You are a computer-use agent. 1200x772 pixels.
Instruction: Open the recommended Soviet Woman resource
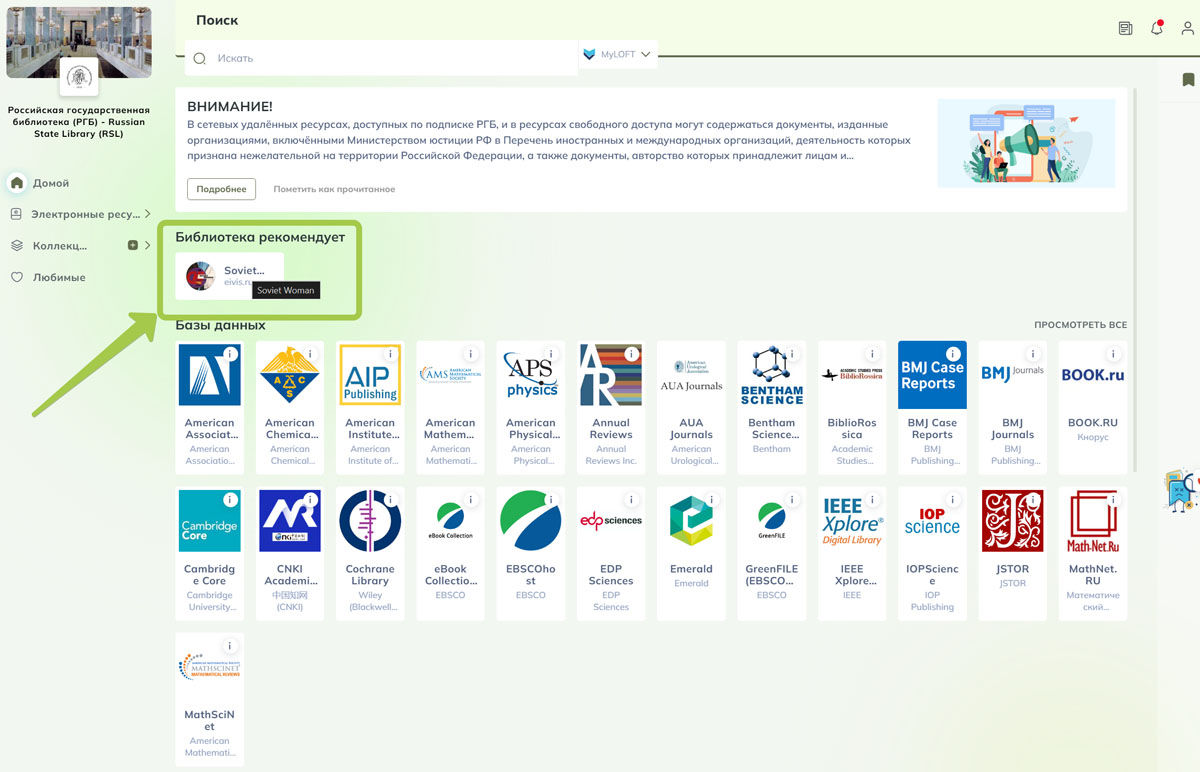click(x=230, y=276)
